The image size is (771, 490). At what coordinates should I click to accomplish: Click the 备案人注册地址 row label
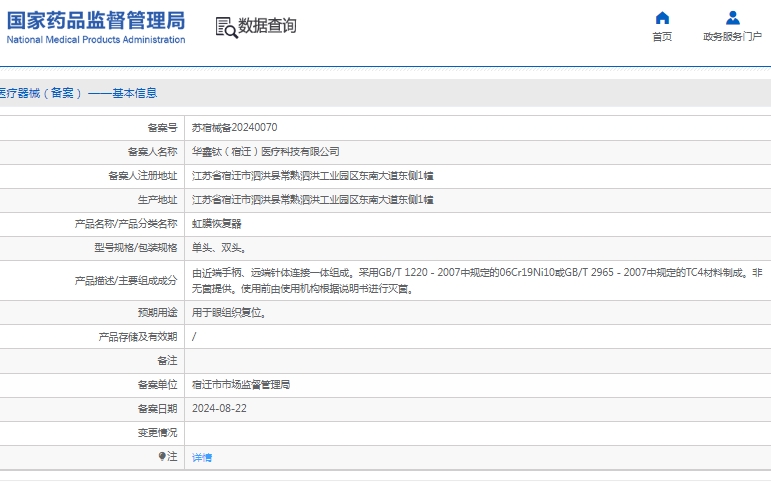(x=143, y=176)
